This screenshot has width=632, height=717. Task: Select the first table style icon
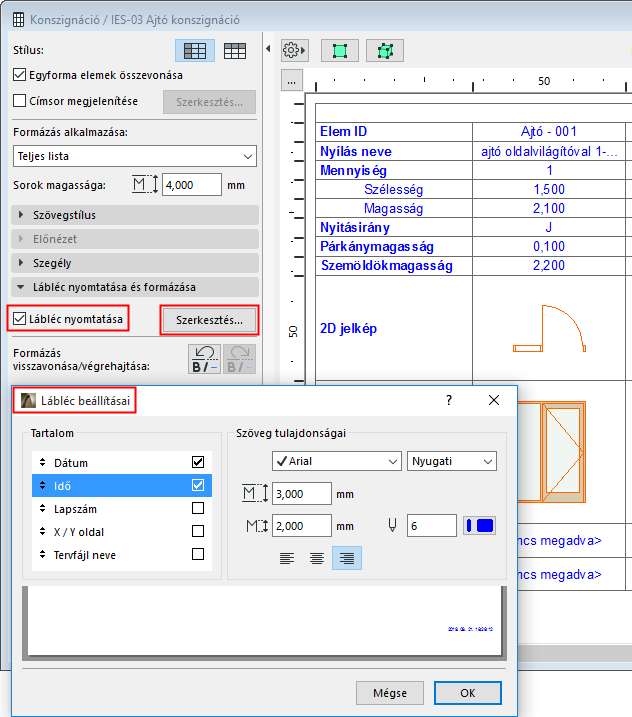click(195, 51)
